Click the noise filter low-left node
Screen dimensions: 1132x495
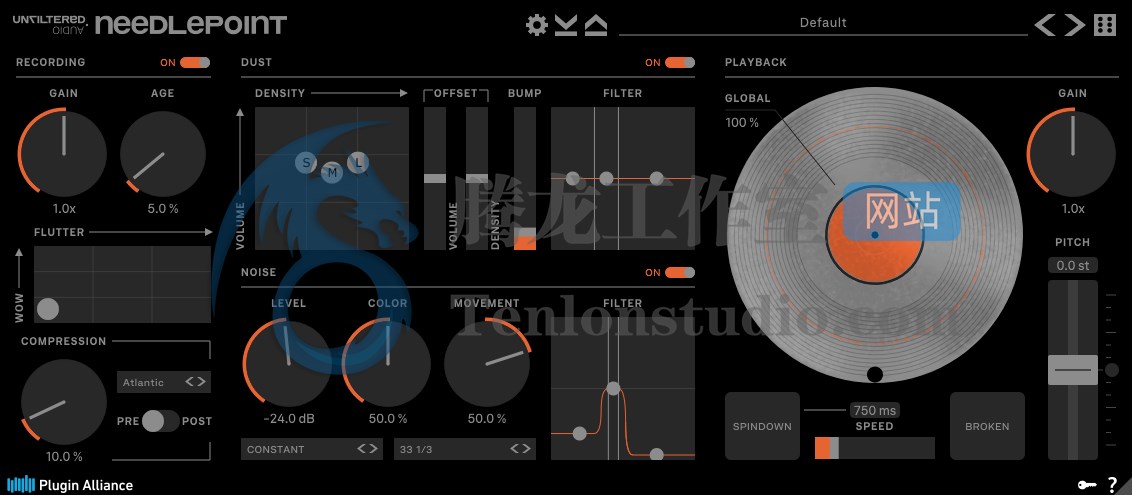(579, 433)
